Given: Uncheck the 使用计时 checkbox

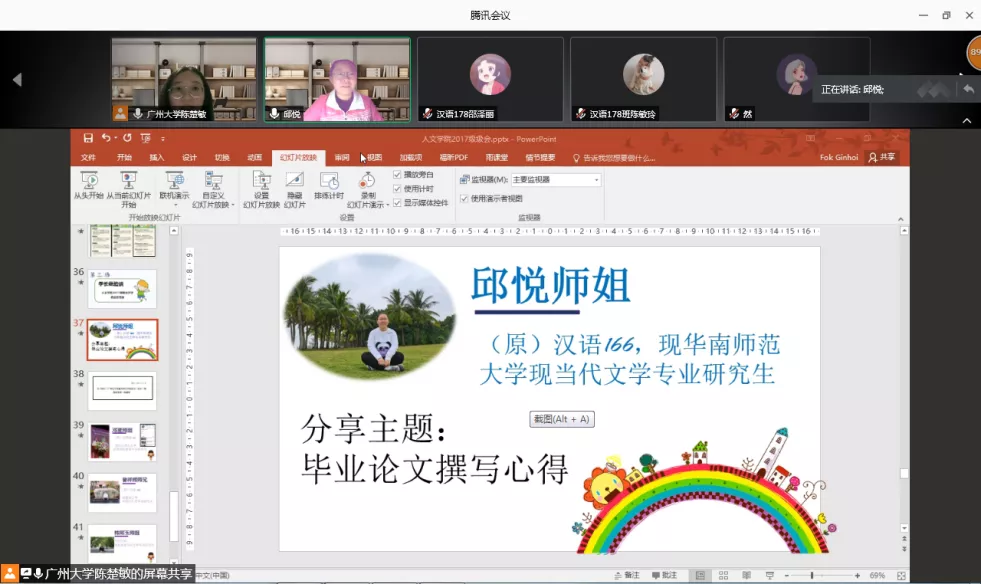Looking at the screenshot, I should click(x=397, y=188).
